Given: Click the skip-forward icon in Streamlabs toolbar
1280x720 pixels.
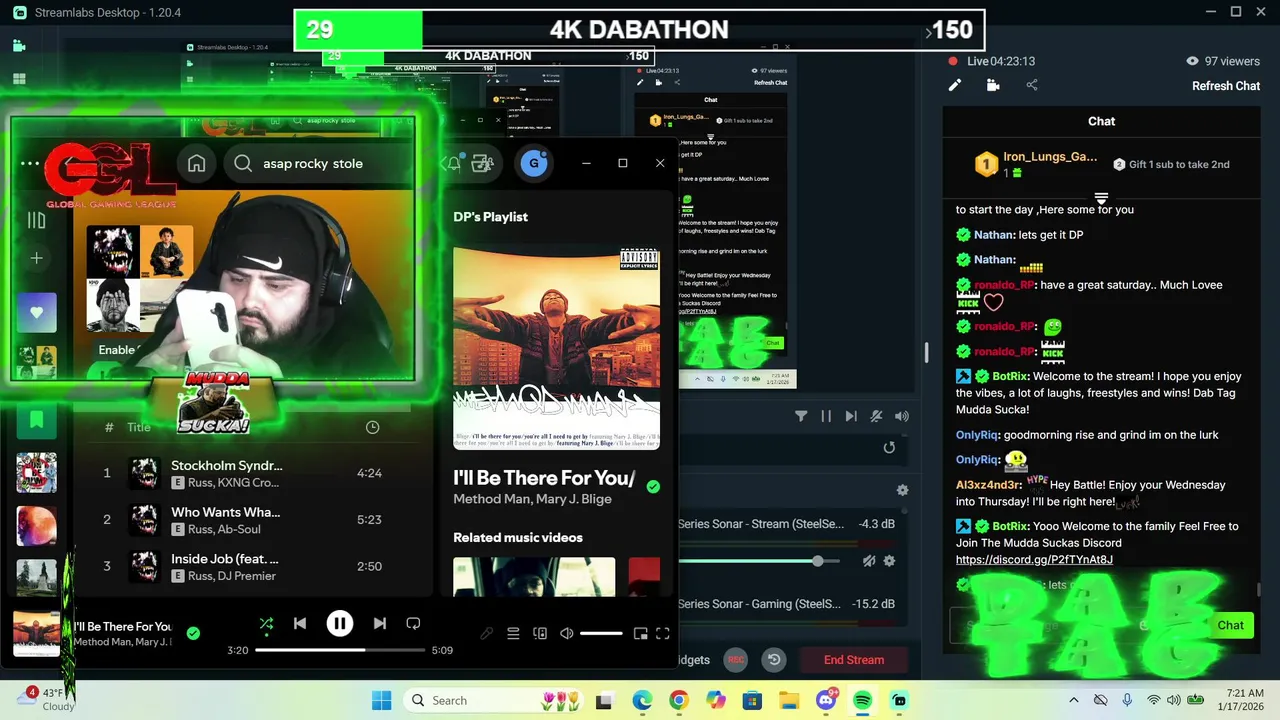Looking at the screenshot, I should pyautogui.click(x=851, y=416).
